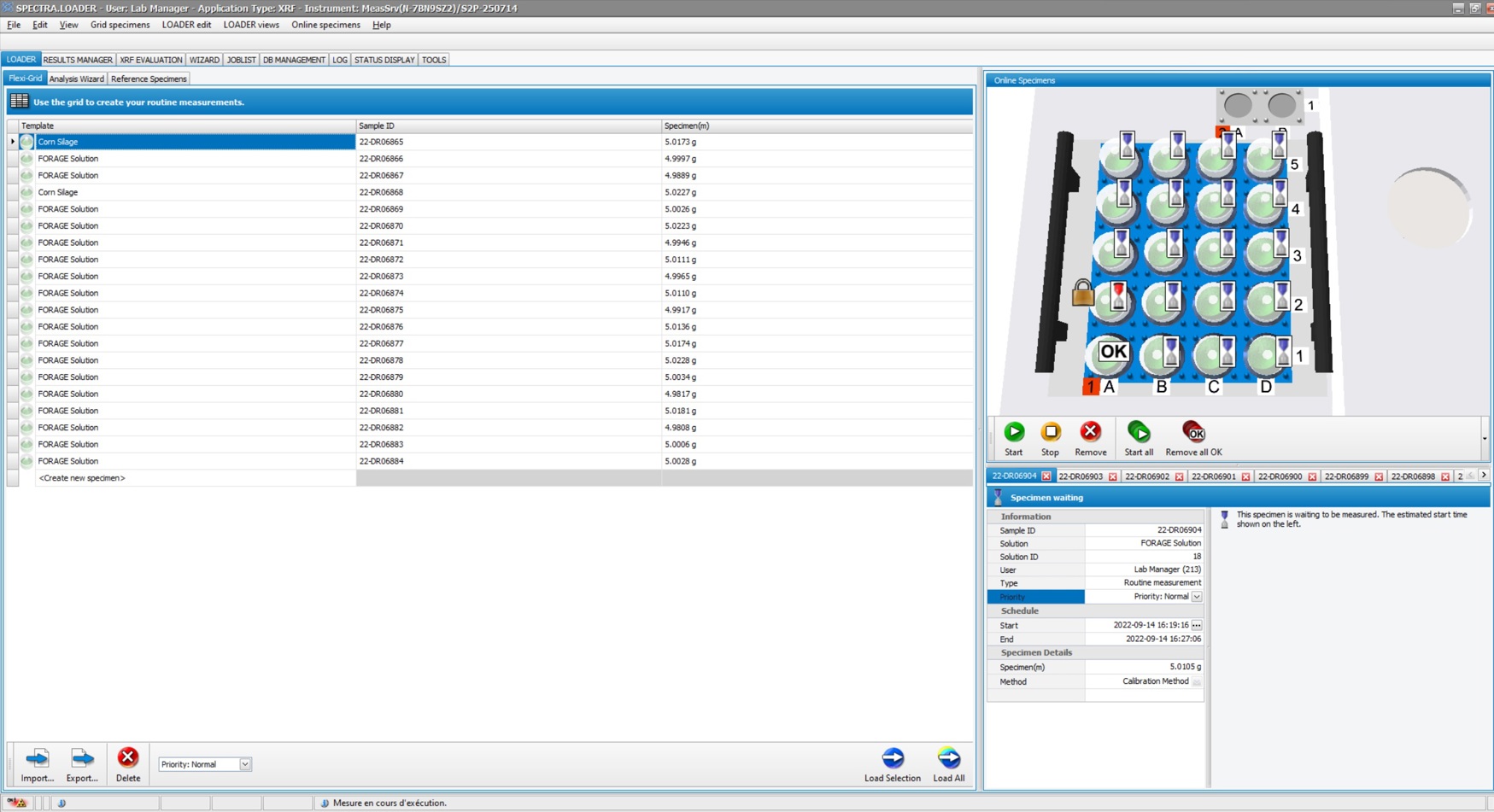Screen dimensions: 1494x812
Task: Close the 22-DR06903 specimen tab
Action: [1113, 477]
